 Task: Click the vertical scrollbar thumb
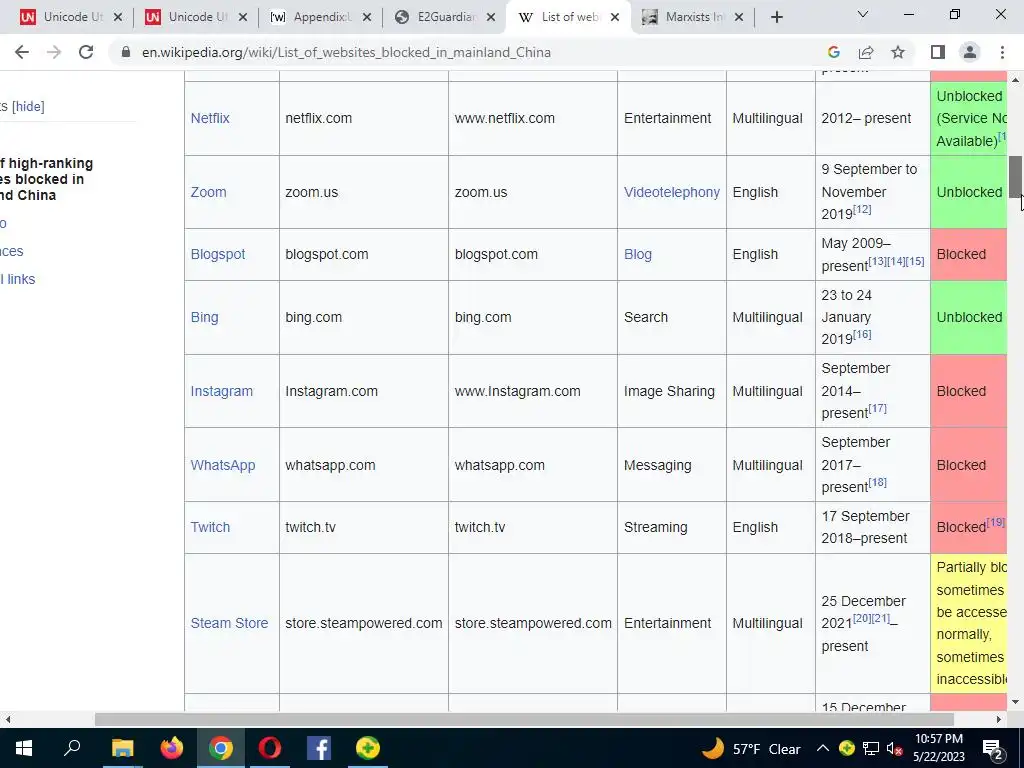click(x=1015, y=176)
